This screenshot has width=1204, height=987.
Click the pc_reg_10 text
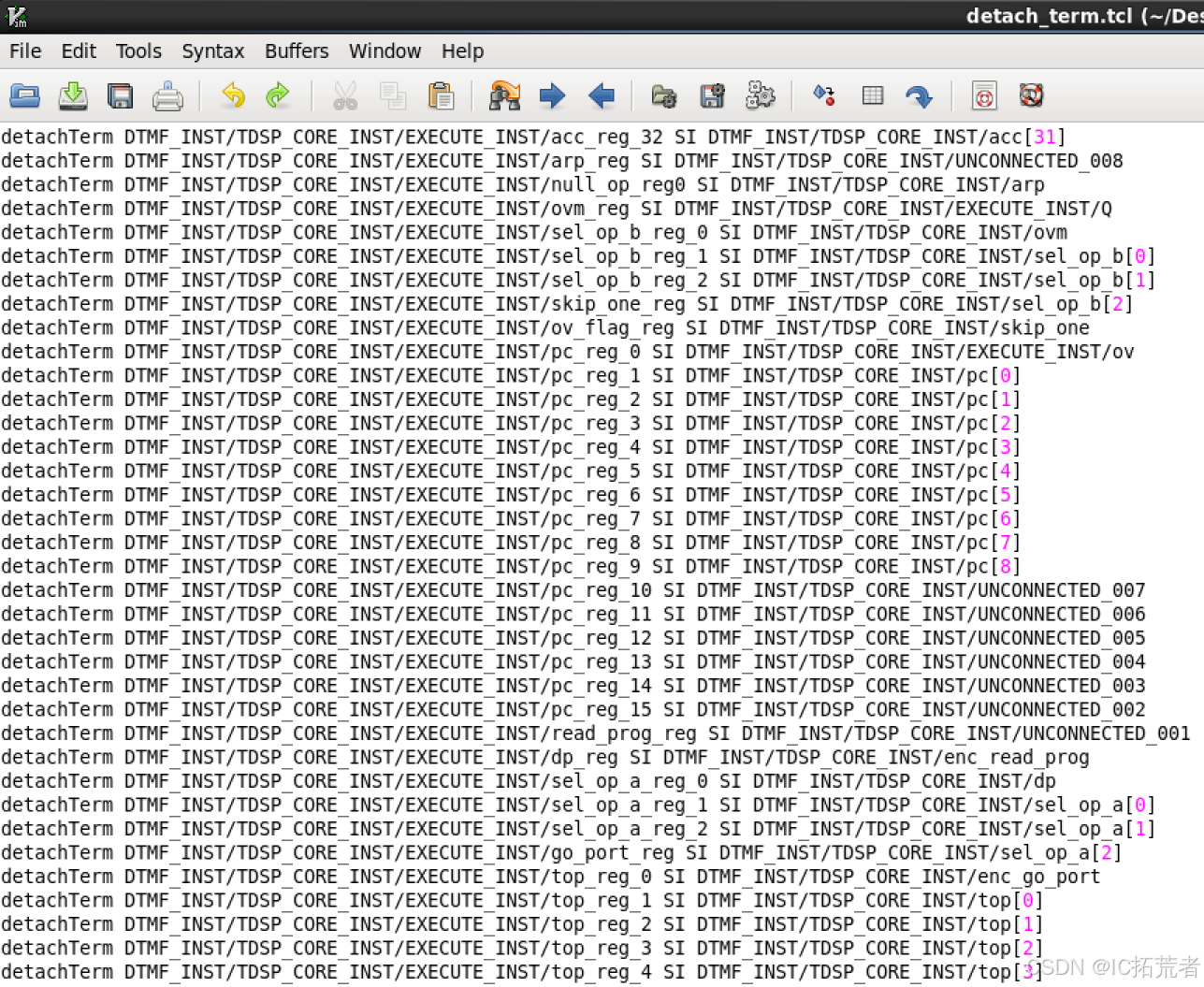[x=602, y=590]
